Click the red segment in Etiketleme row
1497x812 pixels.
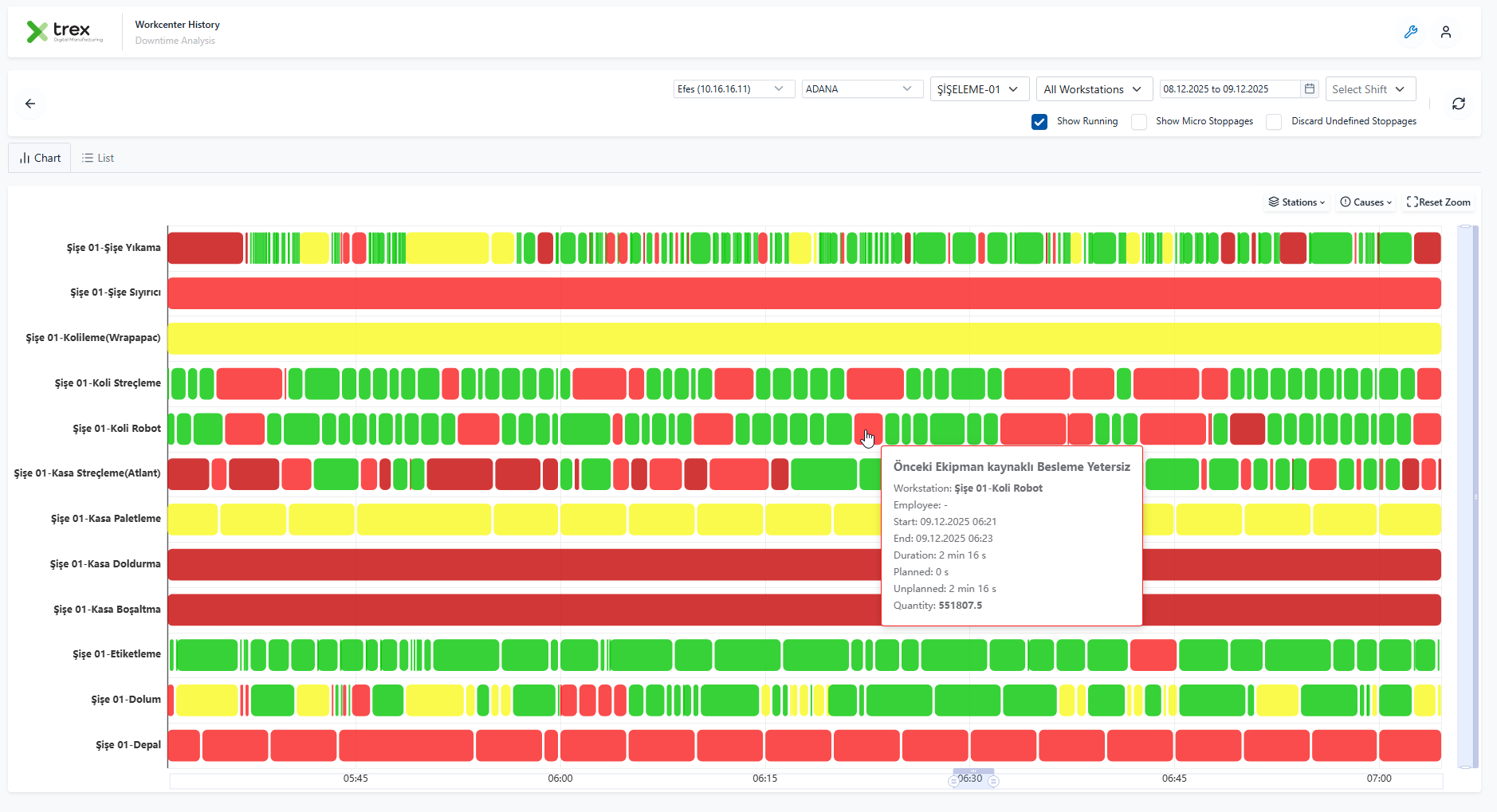click(1153, 655)
